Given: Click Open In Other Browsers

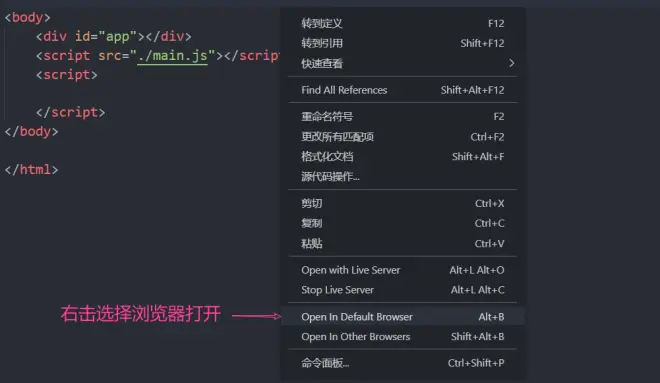Looking at the screenshot, I should click(402, 337).
